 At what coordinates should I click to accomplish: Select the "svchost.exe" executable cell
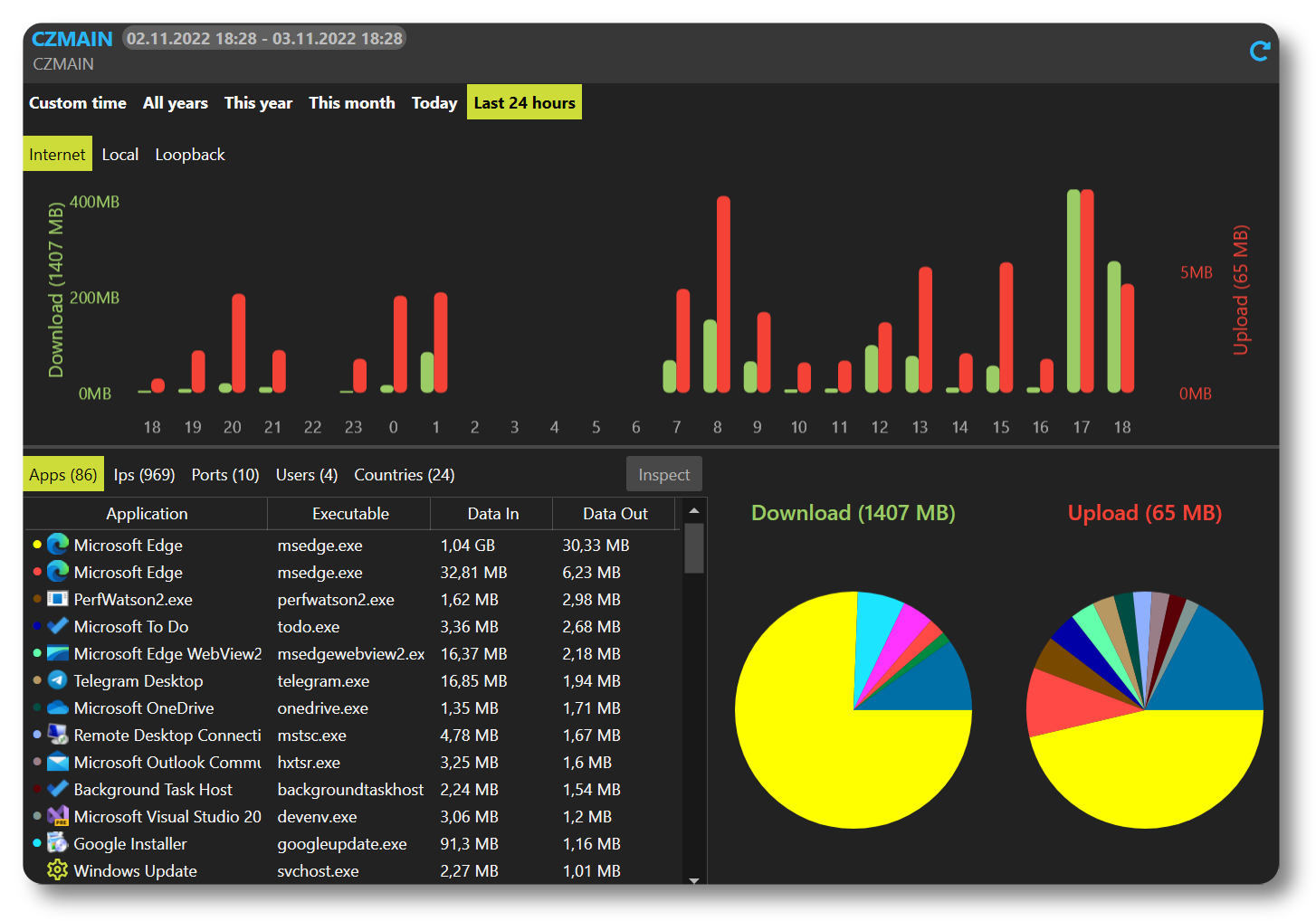[x=318, y=871]
